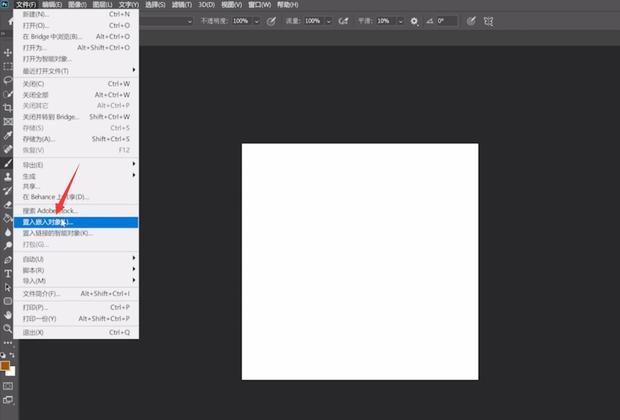This screenshot has width=620, height=420.
Task: Click the white document canvas
Action: point(360,261)
